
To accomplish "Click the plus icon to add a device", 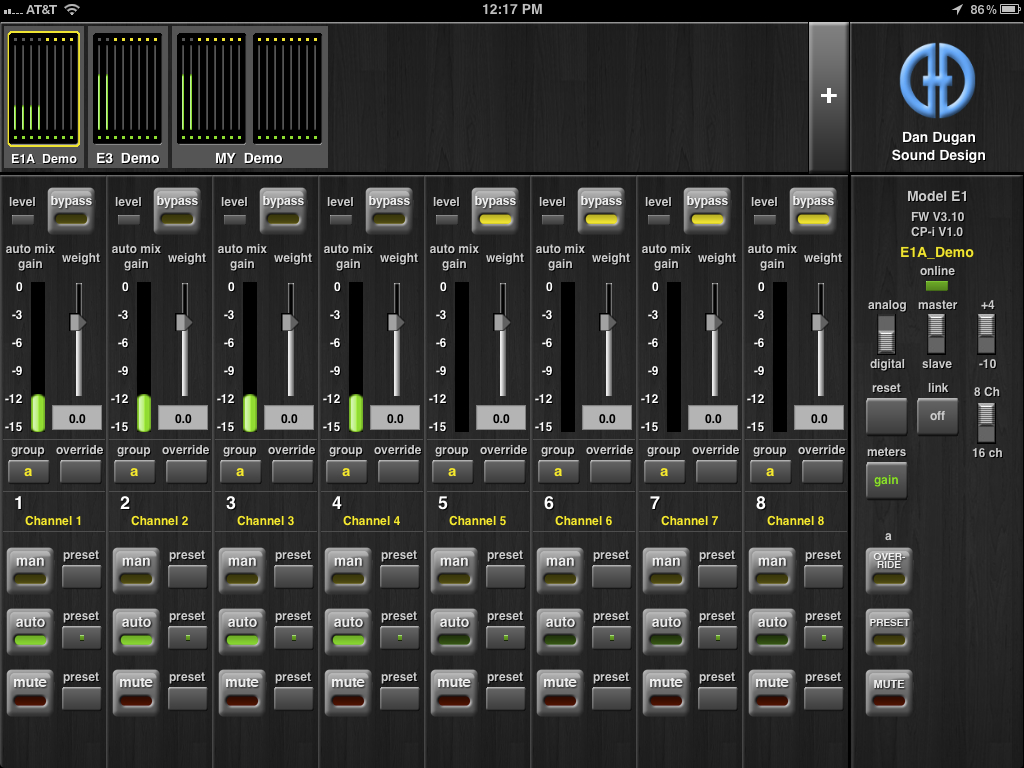I will click(x=828, y=96).
